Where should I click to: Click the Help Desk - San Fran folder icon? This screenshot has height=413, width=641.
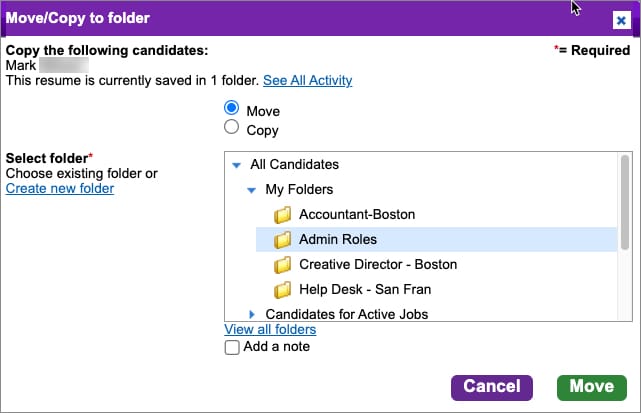pos(283,290)
